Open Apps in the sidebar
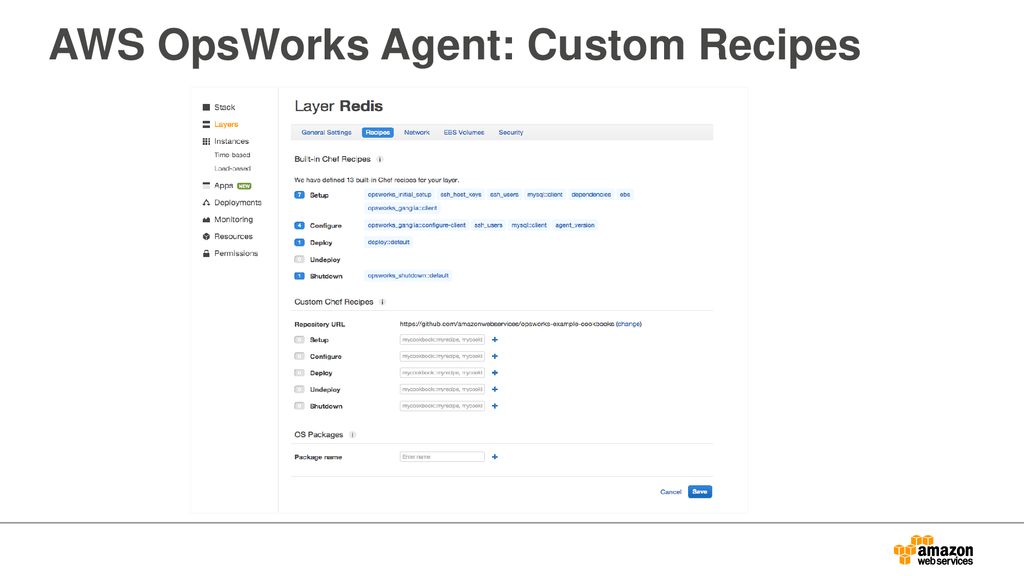The width and height of the screenshot is (1024, 576). tap(223, 185)
